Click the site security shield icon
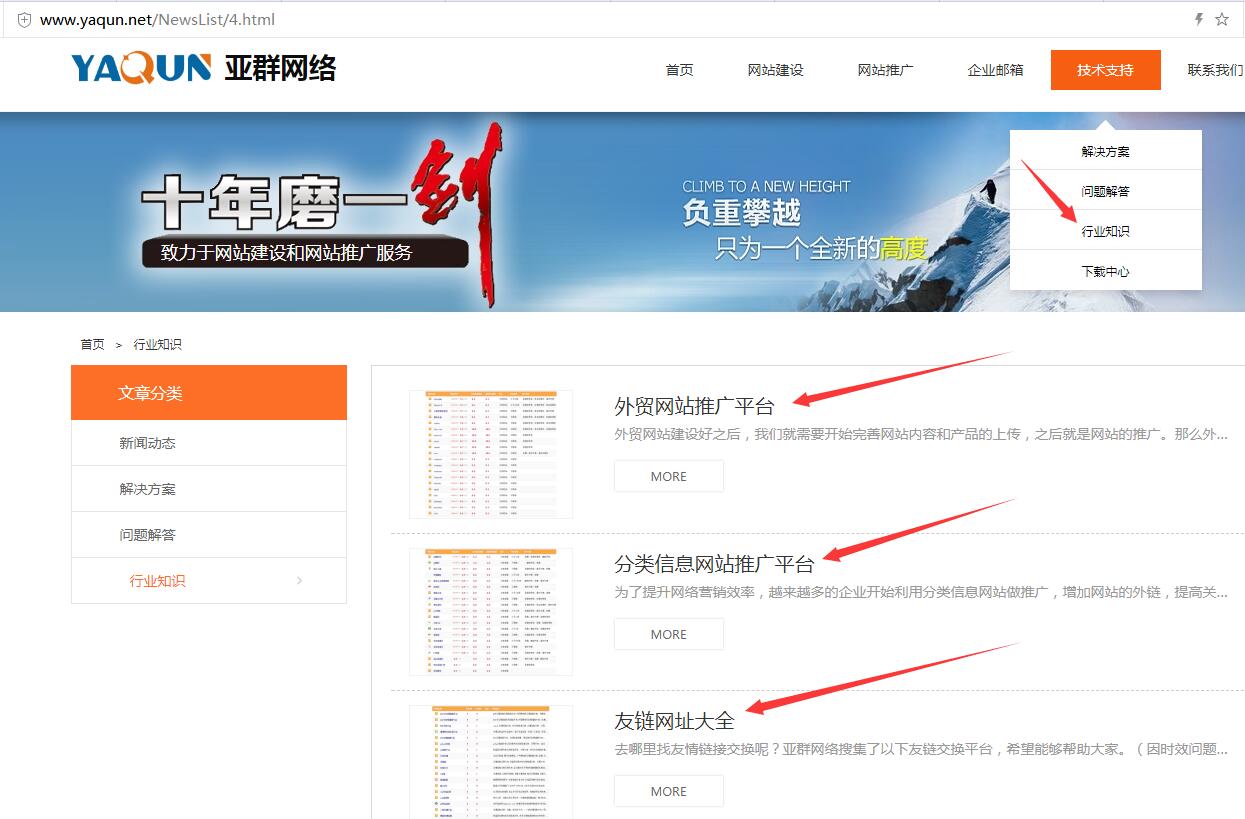Image resolution: width=1245 pixels, height=819 pixels. pyautogui.click(x=24, y=20)
